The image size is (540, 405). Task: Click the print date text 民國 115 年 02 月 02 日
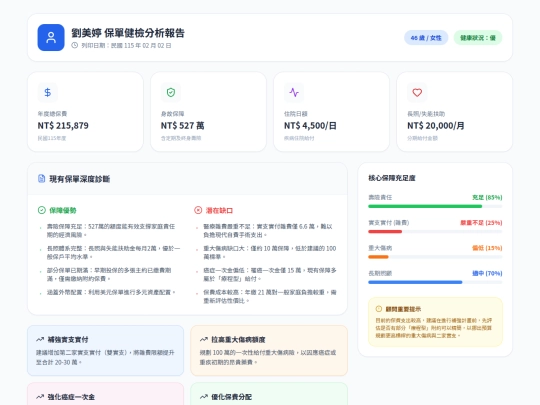(x=141, y=45)
